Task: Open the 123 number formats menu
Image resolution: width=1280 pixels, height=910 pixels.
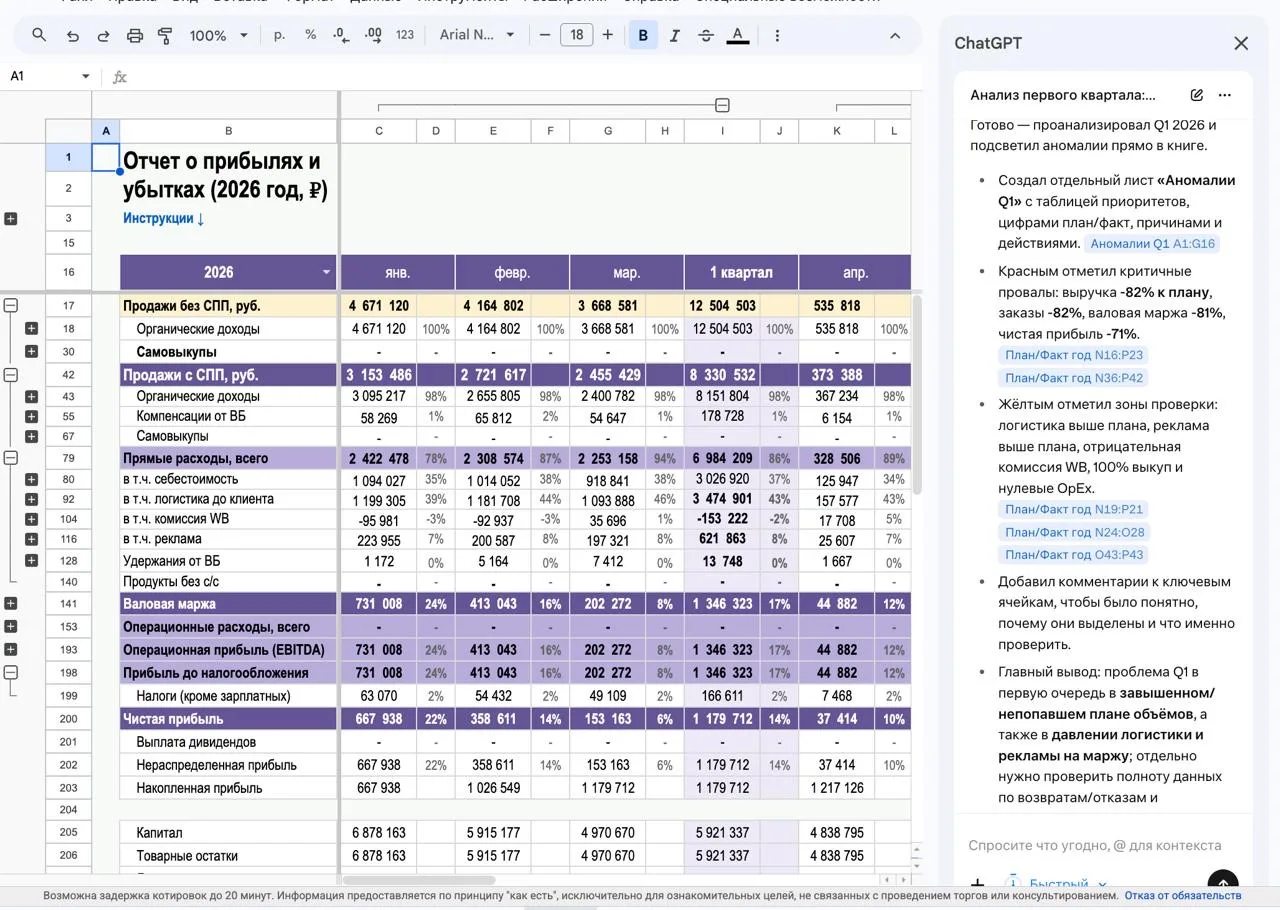Action: coord(405,35)
